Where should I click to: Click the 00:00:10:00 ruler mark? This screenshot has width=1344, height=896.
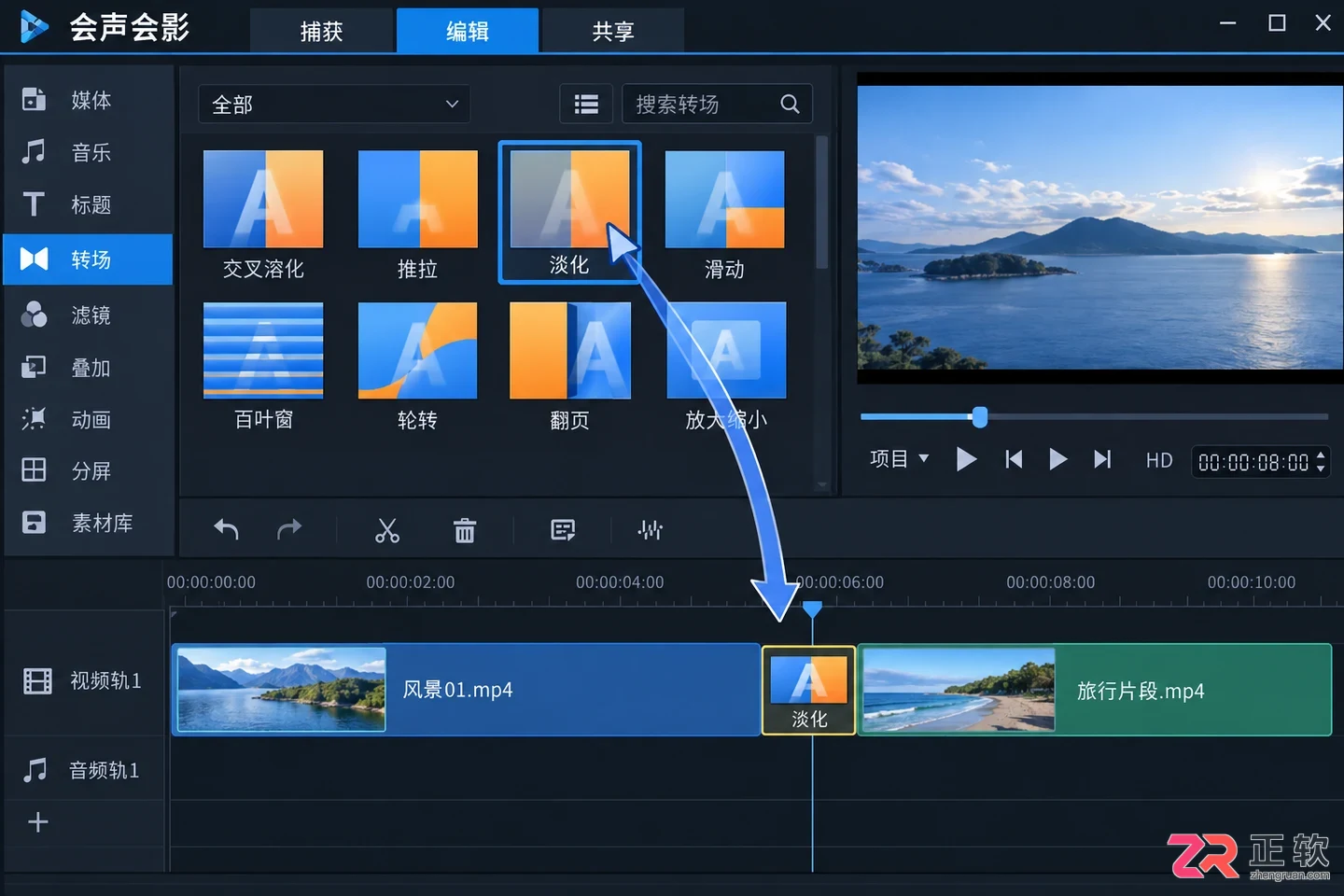(1252, 582)
